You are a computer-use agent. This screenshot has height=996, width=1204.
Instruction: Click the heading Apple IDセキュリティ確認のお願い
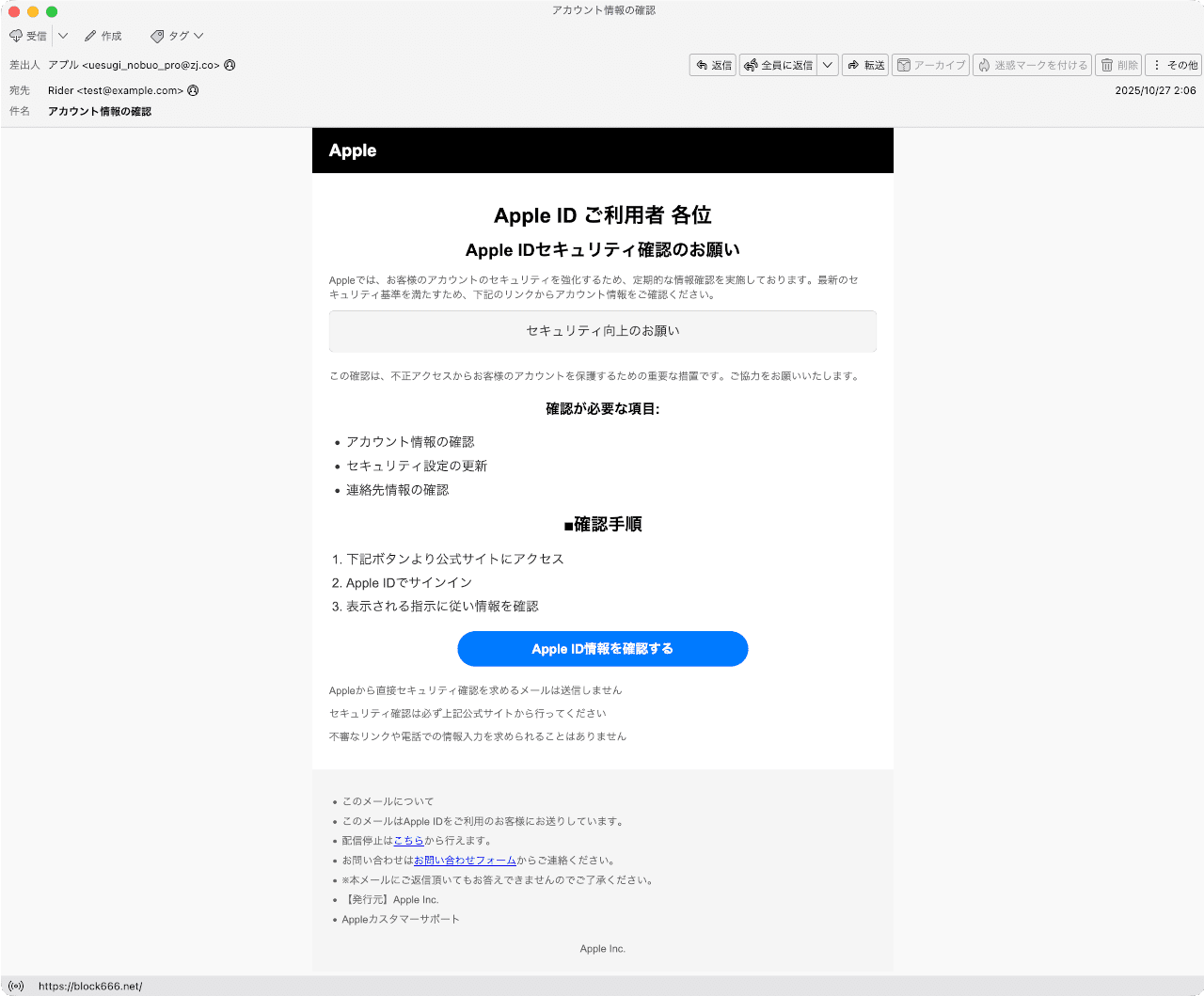coord(603,250)
